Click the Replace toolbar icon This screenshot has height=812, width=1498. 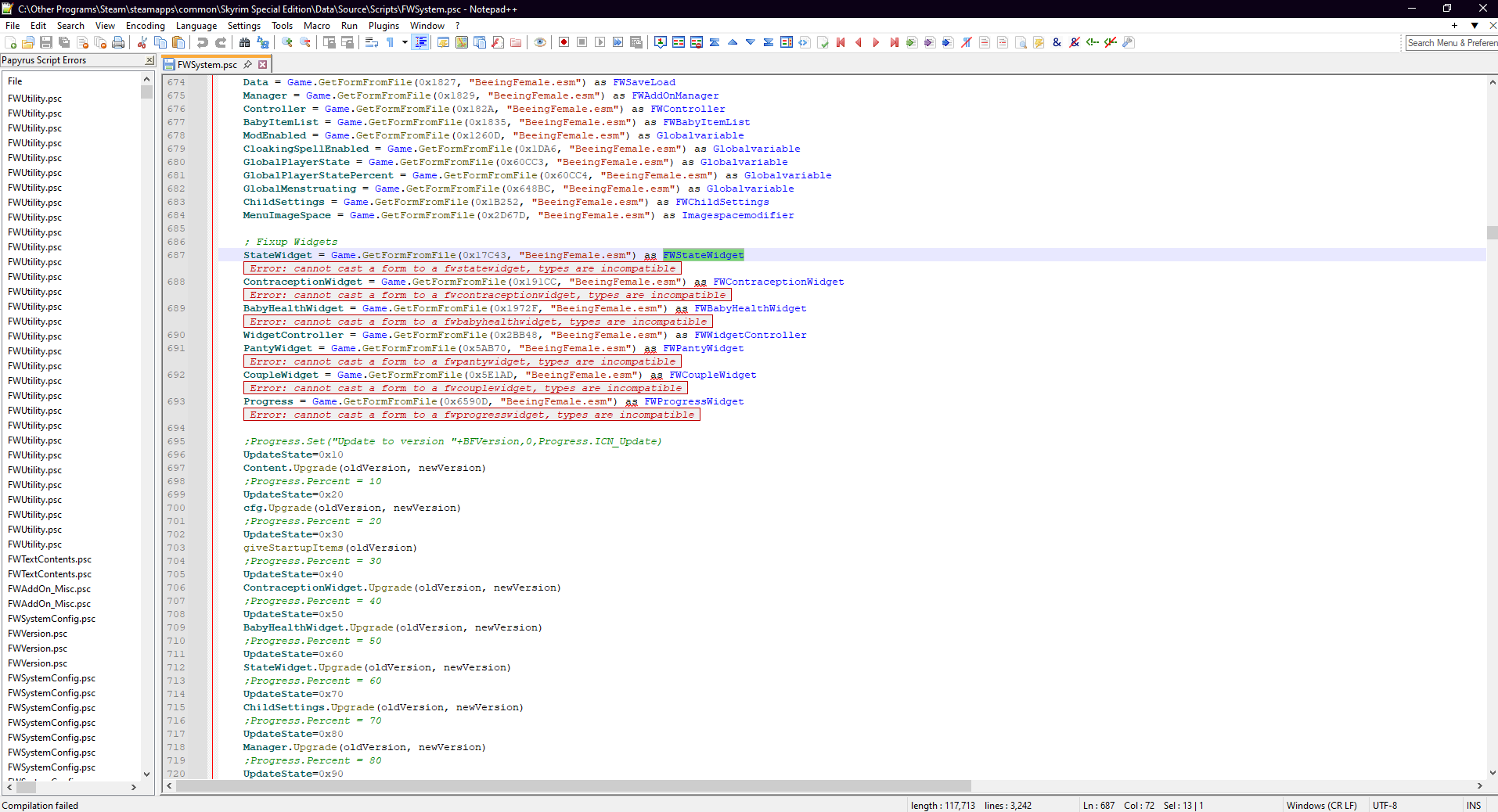click(x=263, y=42)
